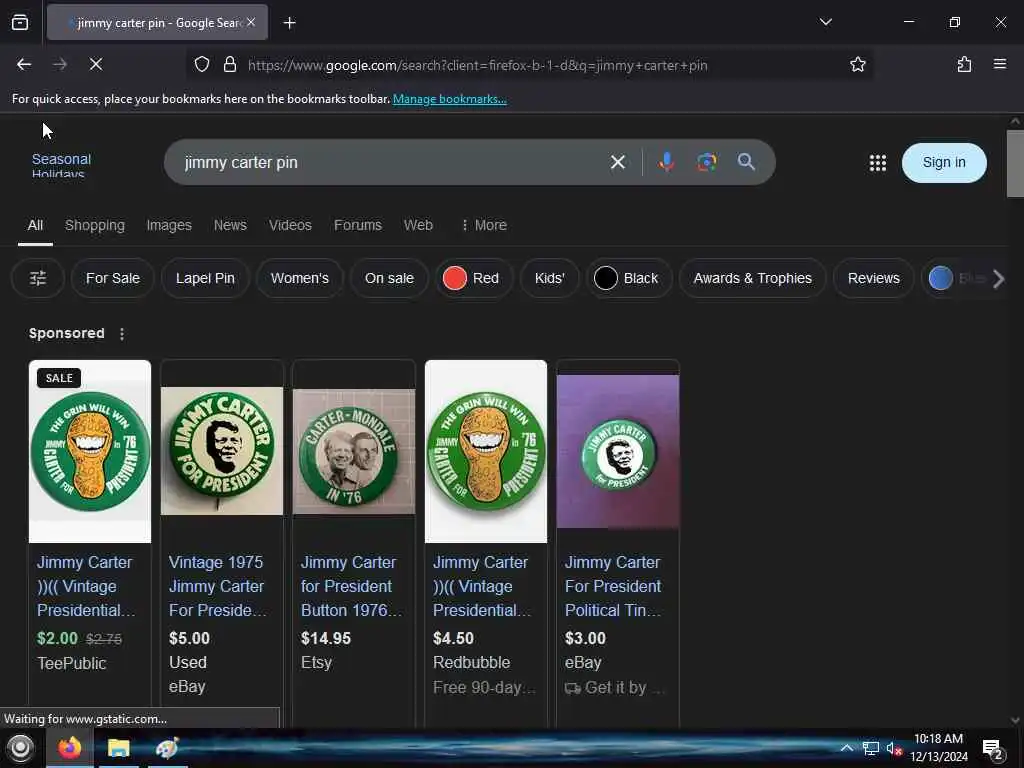Open the Redbubble Jimmy Carter Vintage Presidential link
Screen dimensions: 1024x768
481,586
